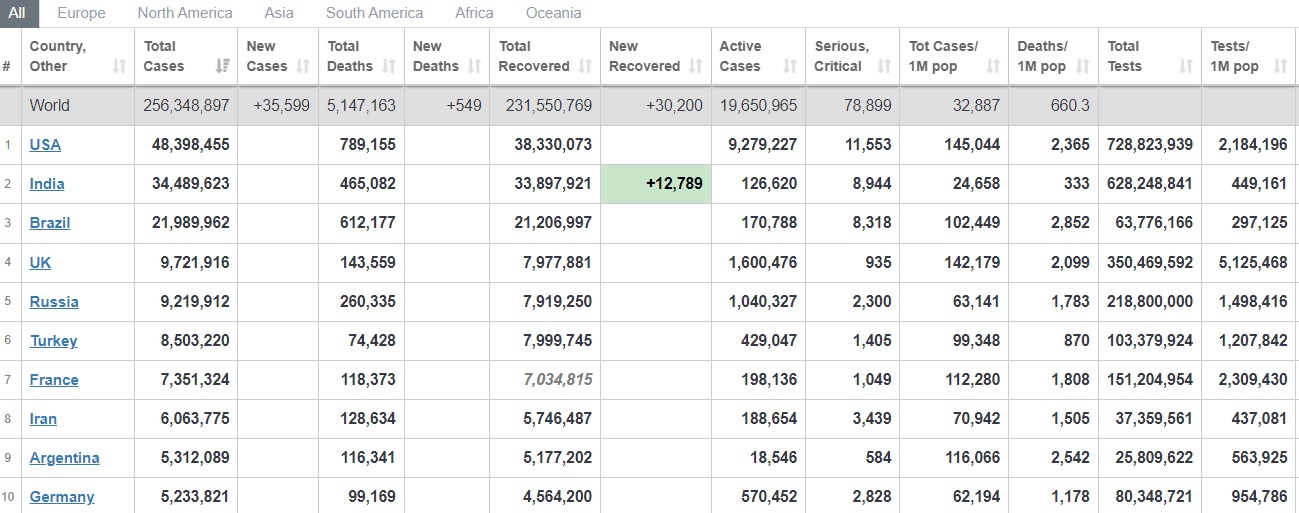Click Tests/1M pop sort arrows
This screenshot has height=513, width=1299.
1280,67
